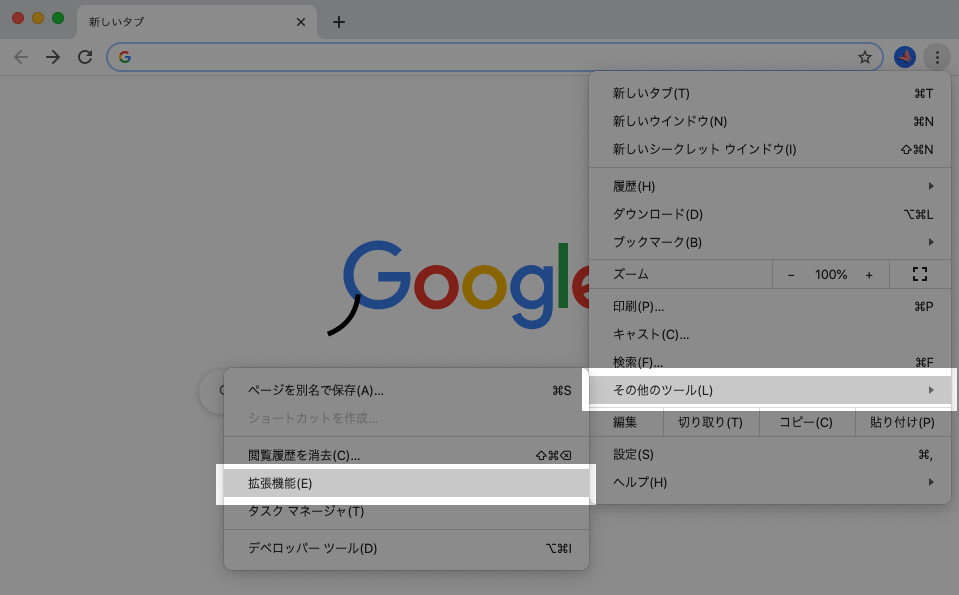This screenshot has width=959, height=595.
Task: Click the 貼り付け(P) edit button
Action: click(902, 422)
